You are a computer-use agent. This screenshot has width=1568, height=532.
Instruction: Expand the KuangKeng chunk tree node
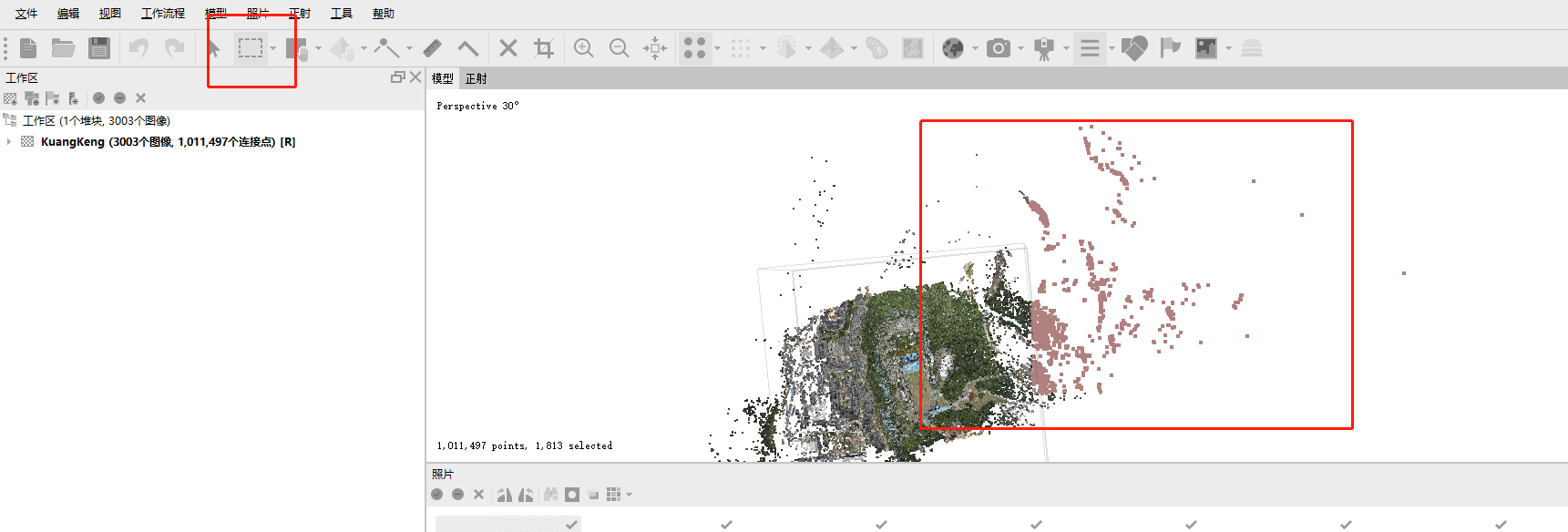(x=9, y=142)
